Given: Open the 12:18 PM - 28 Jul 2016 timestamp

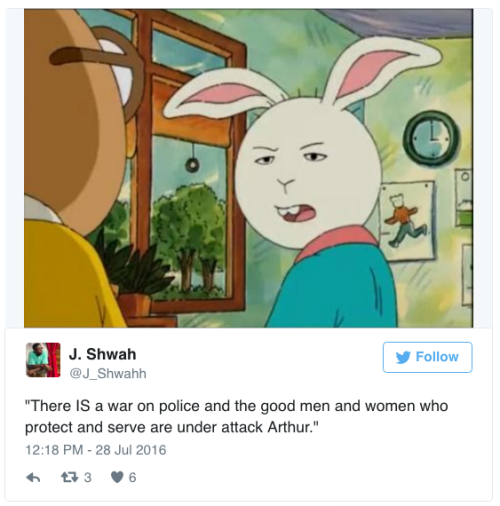Looking at the screenshot, I should [96, 450].
